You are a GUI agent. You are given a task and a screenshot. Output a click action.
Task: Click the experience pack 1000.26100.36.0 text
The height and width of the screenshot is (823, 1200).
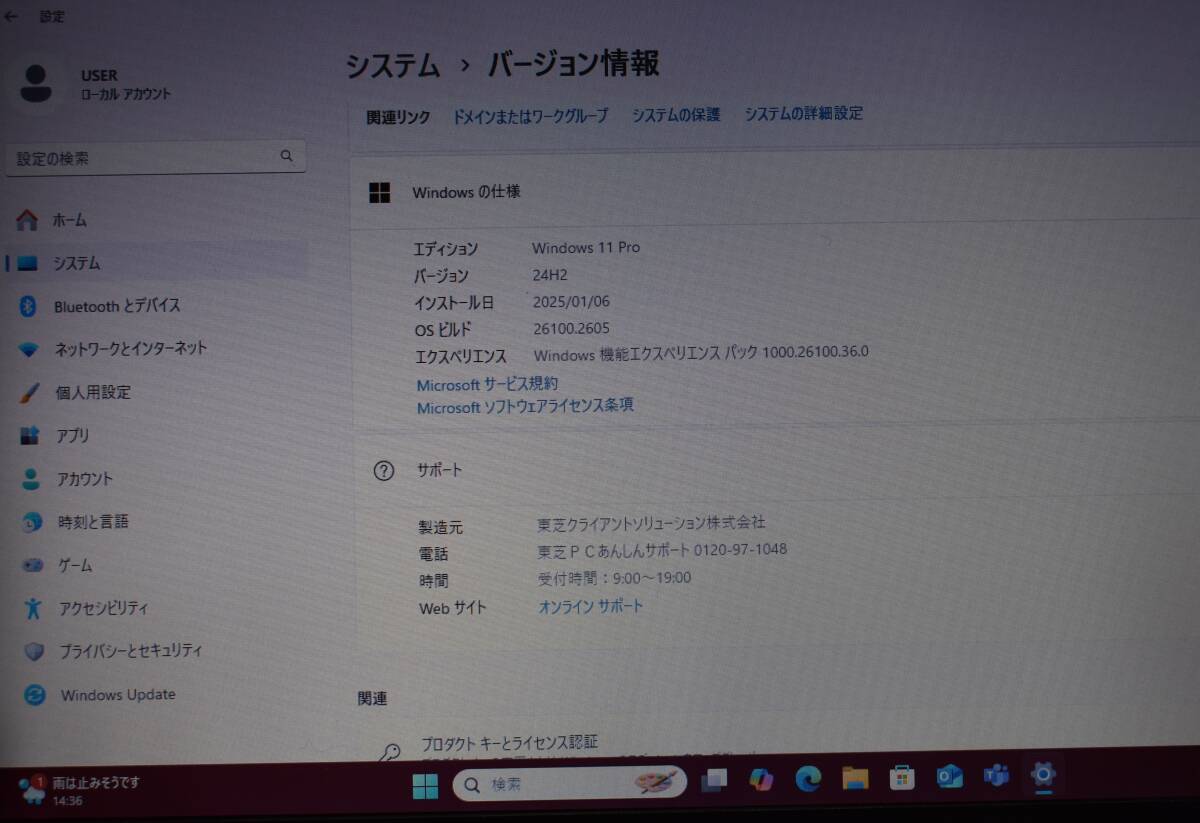(815, 352)
